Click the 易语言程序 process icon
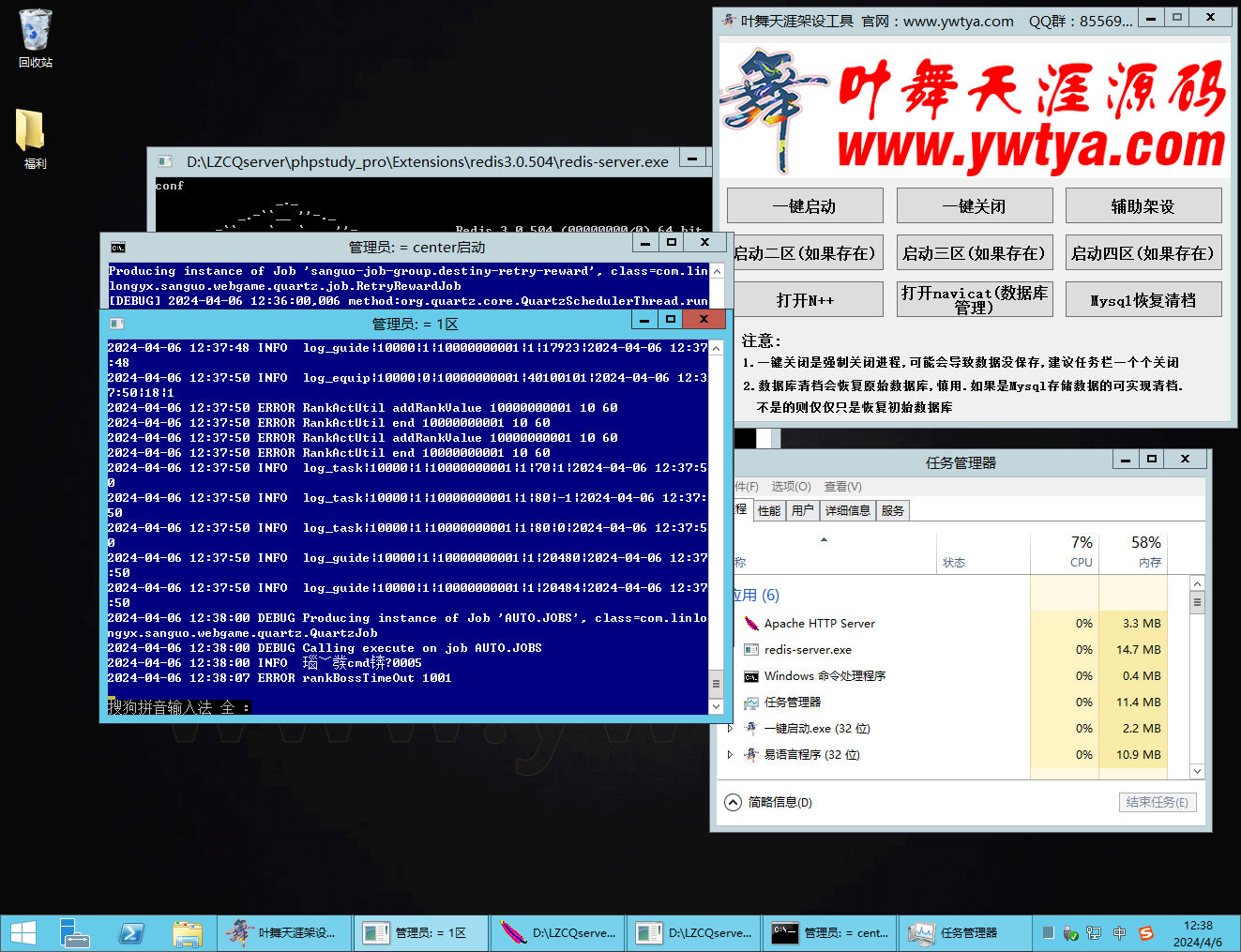 [x=750, y=755]
